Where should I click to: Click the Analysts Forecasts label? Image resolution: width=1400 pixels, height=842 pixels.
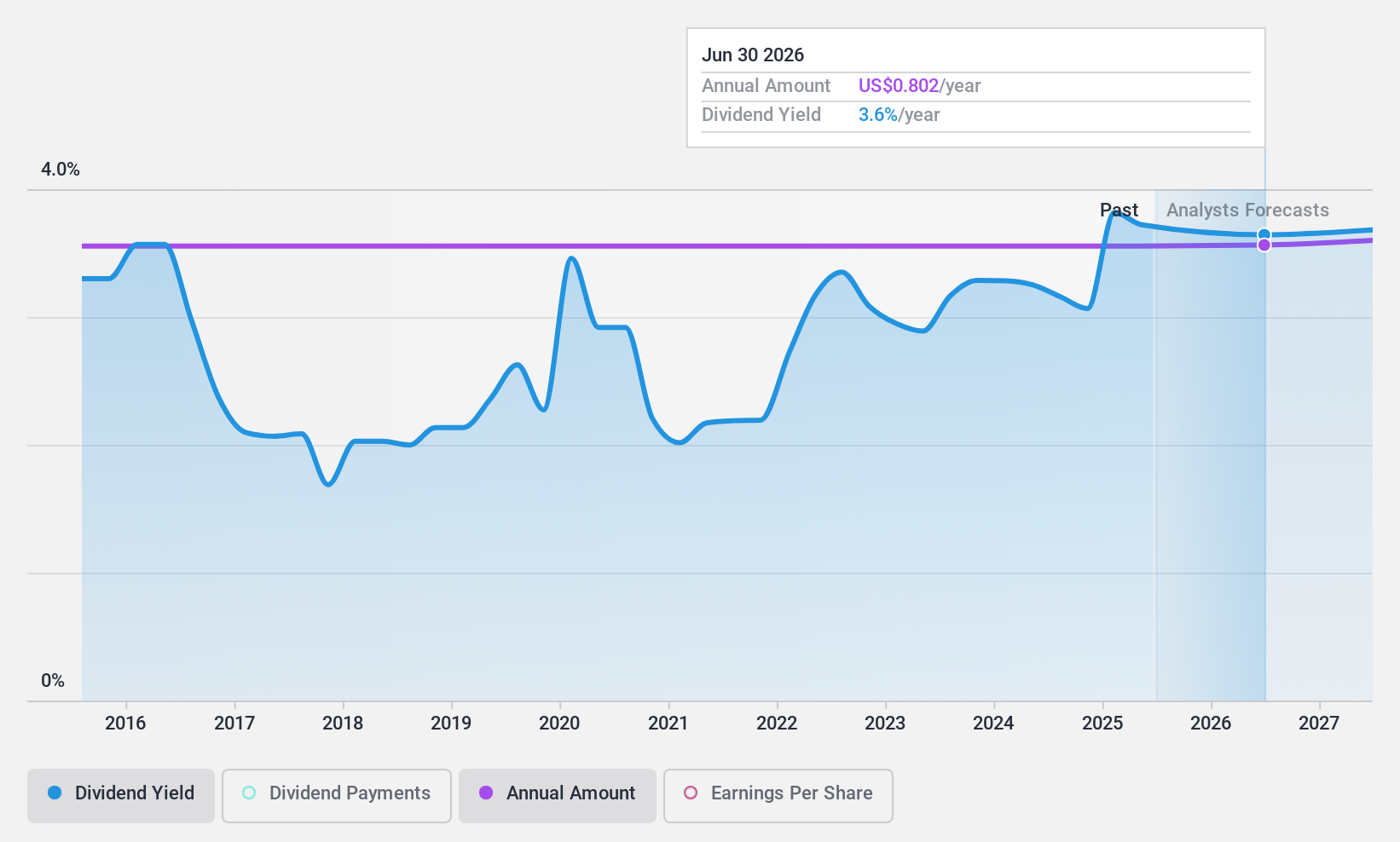point(1247,210)
